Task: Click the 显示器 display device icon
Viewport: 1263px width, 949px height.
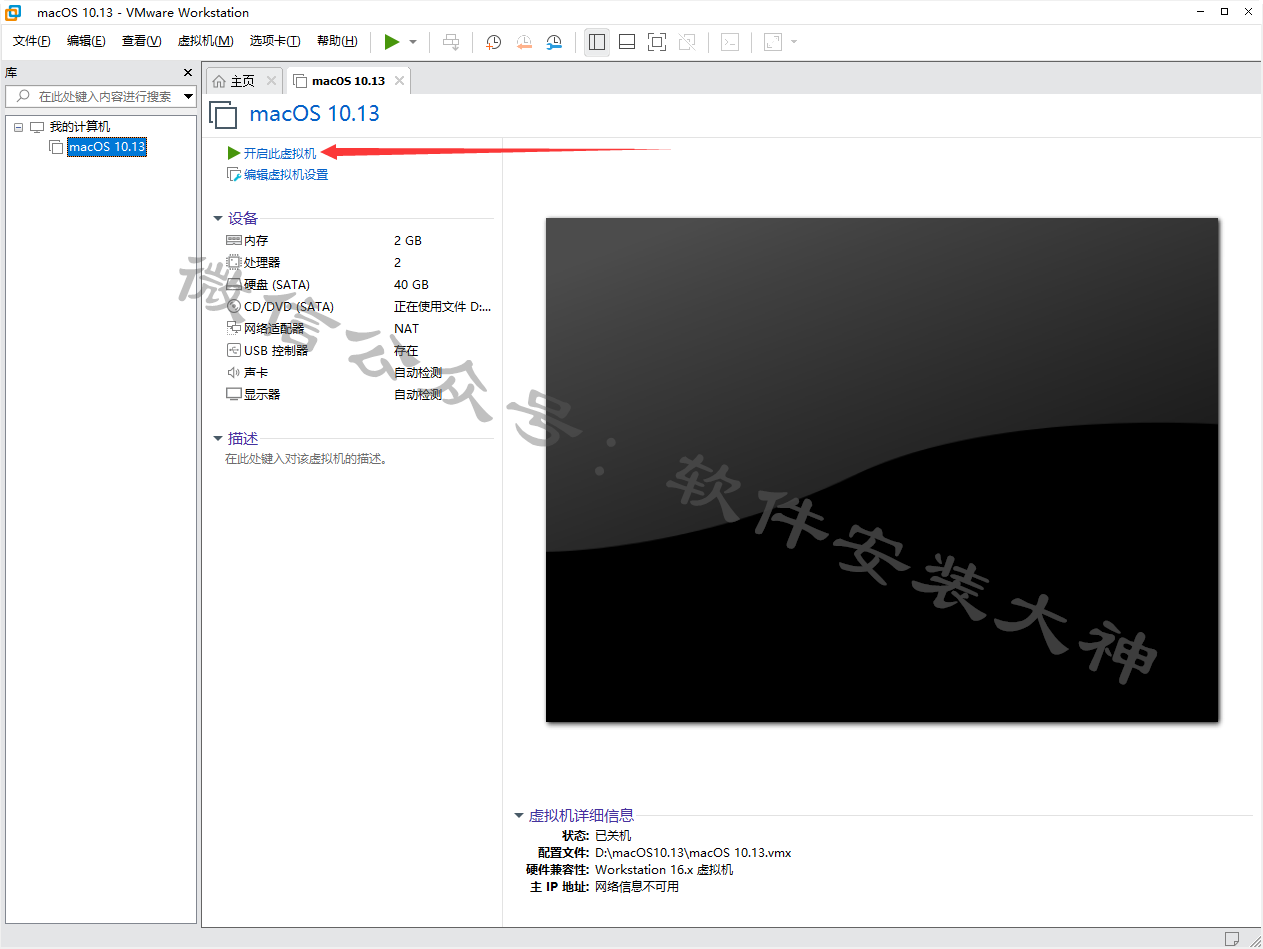Action: 234,394
